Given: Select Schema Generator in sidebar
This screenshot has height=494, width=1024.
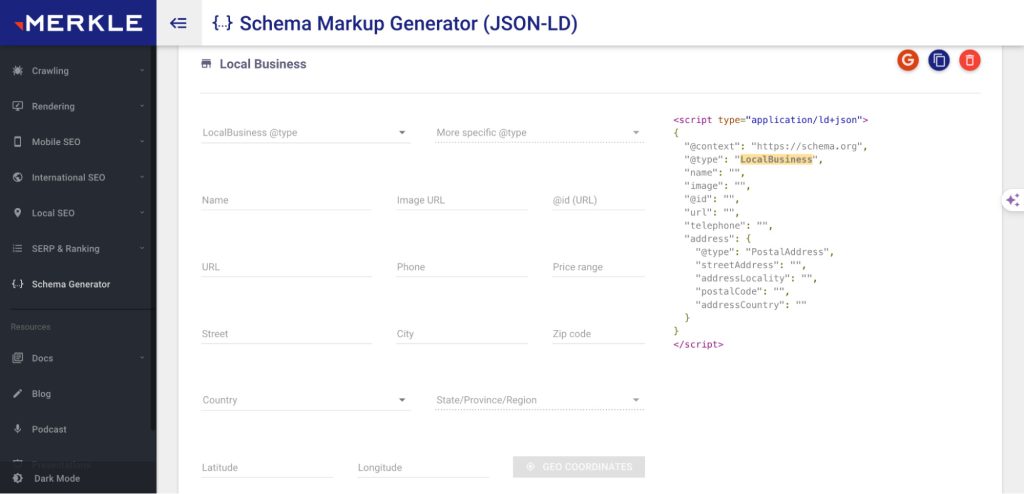Looking at the screenshot, I should click(70, 284).
